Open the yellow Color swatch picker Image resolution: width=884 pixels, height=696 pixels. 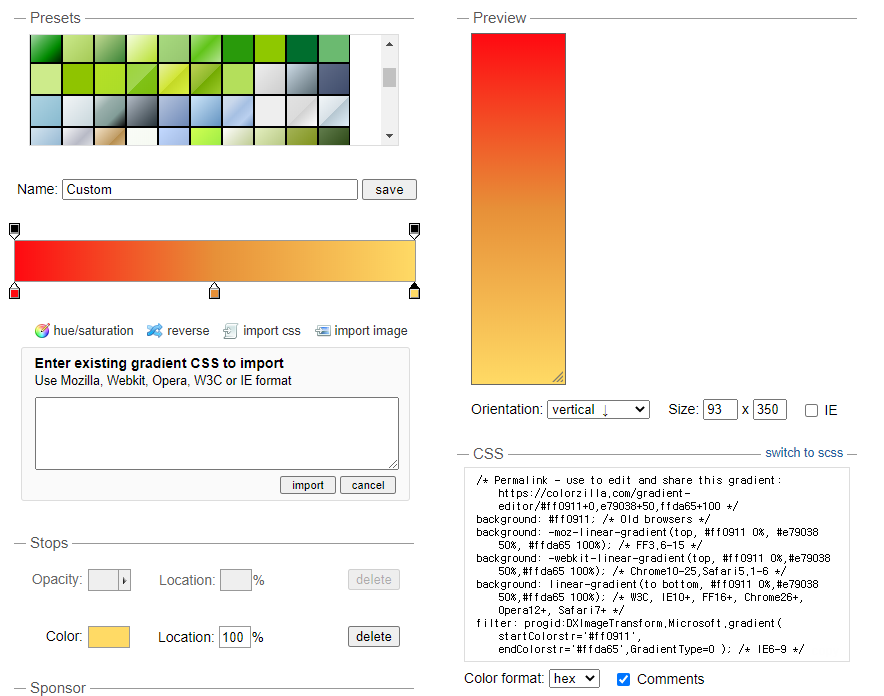click(x=109, y=637)
